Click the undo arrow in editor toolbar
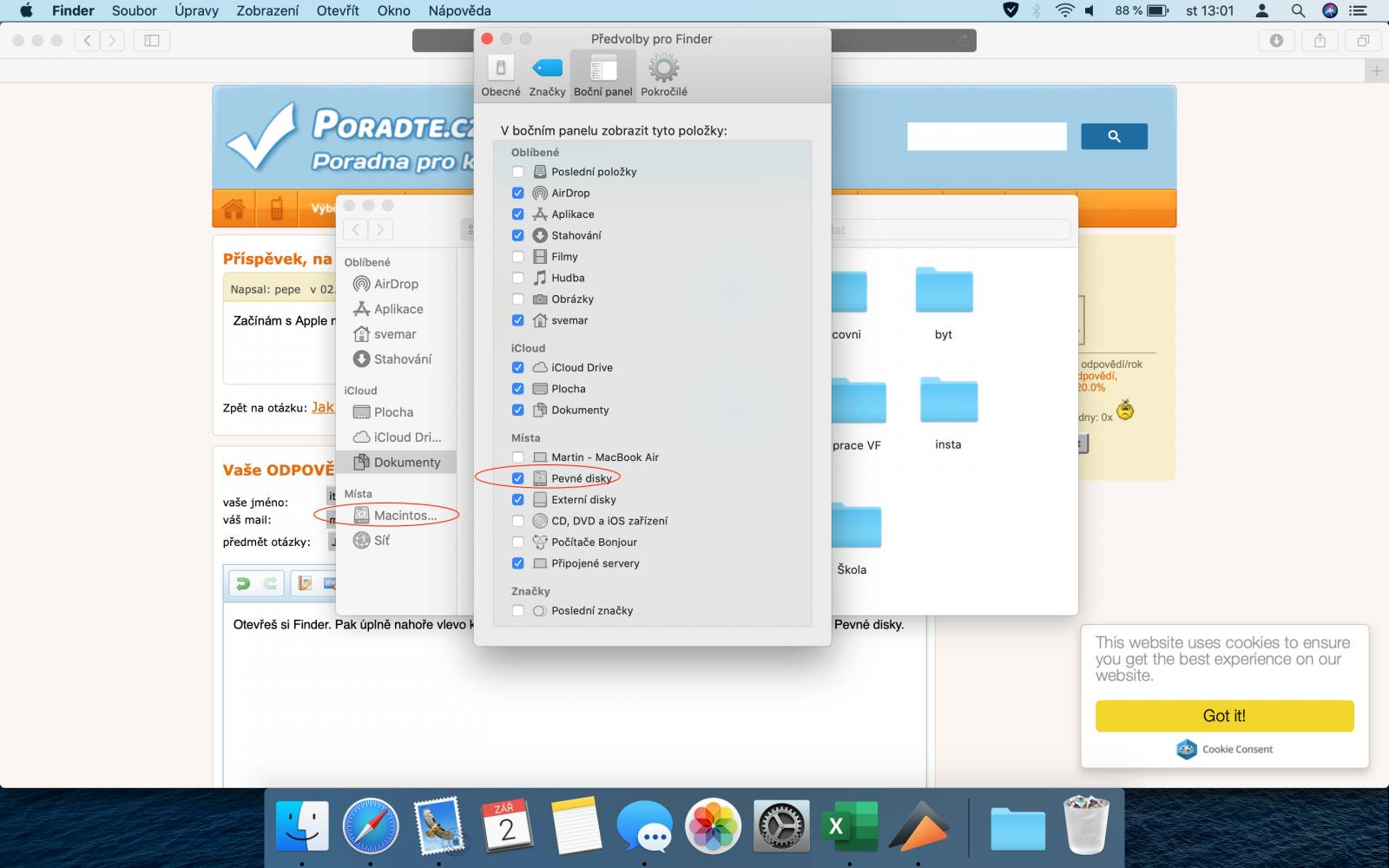The width and height of the screenshot is (1389, 868). coord(243,583)
